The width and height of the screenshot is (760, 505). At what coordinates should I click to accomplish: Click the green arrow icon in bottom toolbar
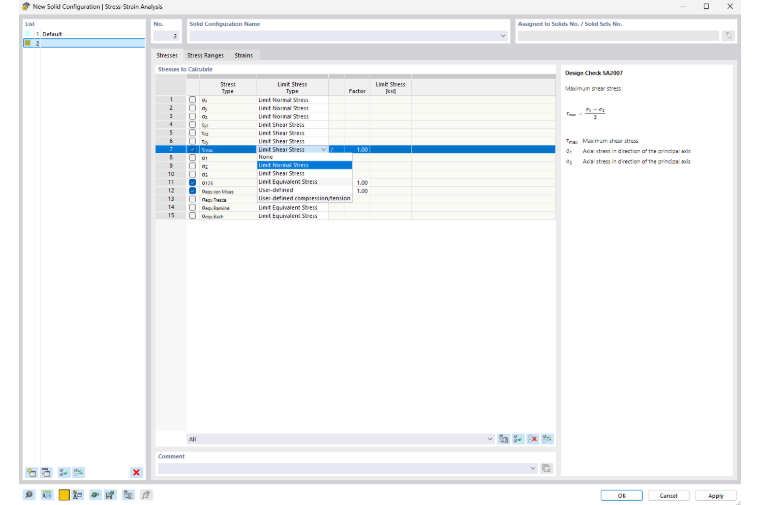point(95,495)
